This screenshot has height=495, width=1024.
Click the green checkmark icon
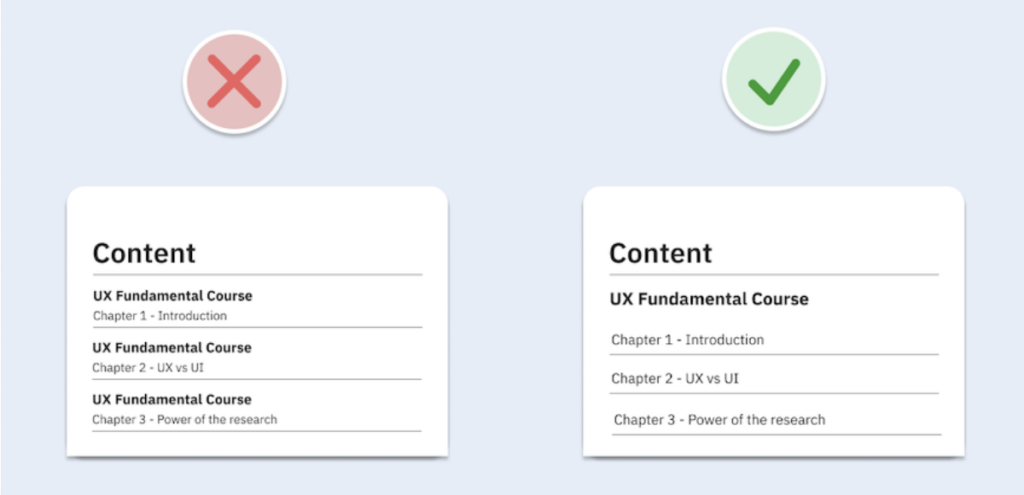(773, 82)
